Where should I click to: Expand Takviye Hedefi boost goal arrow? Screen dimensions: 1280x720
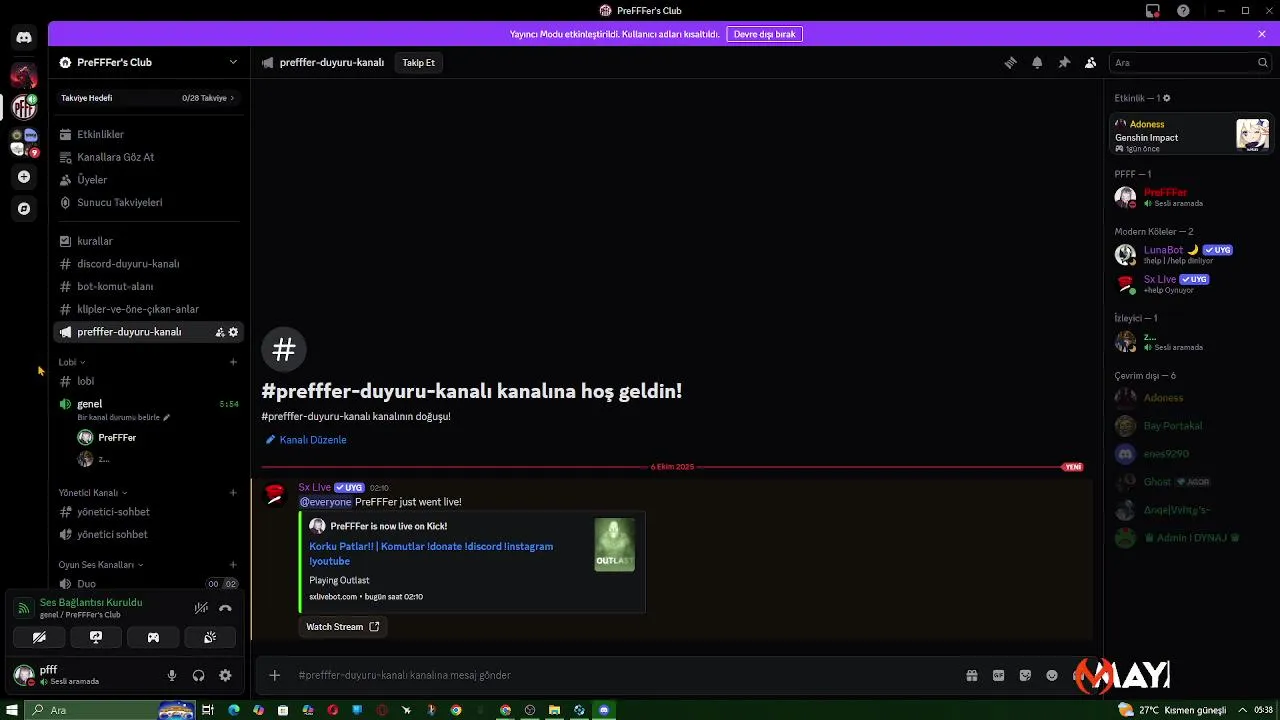coord(232,98)
